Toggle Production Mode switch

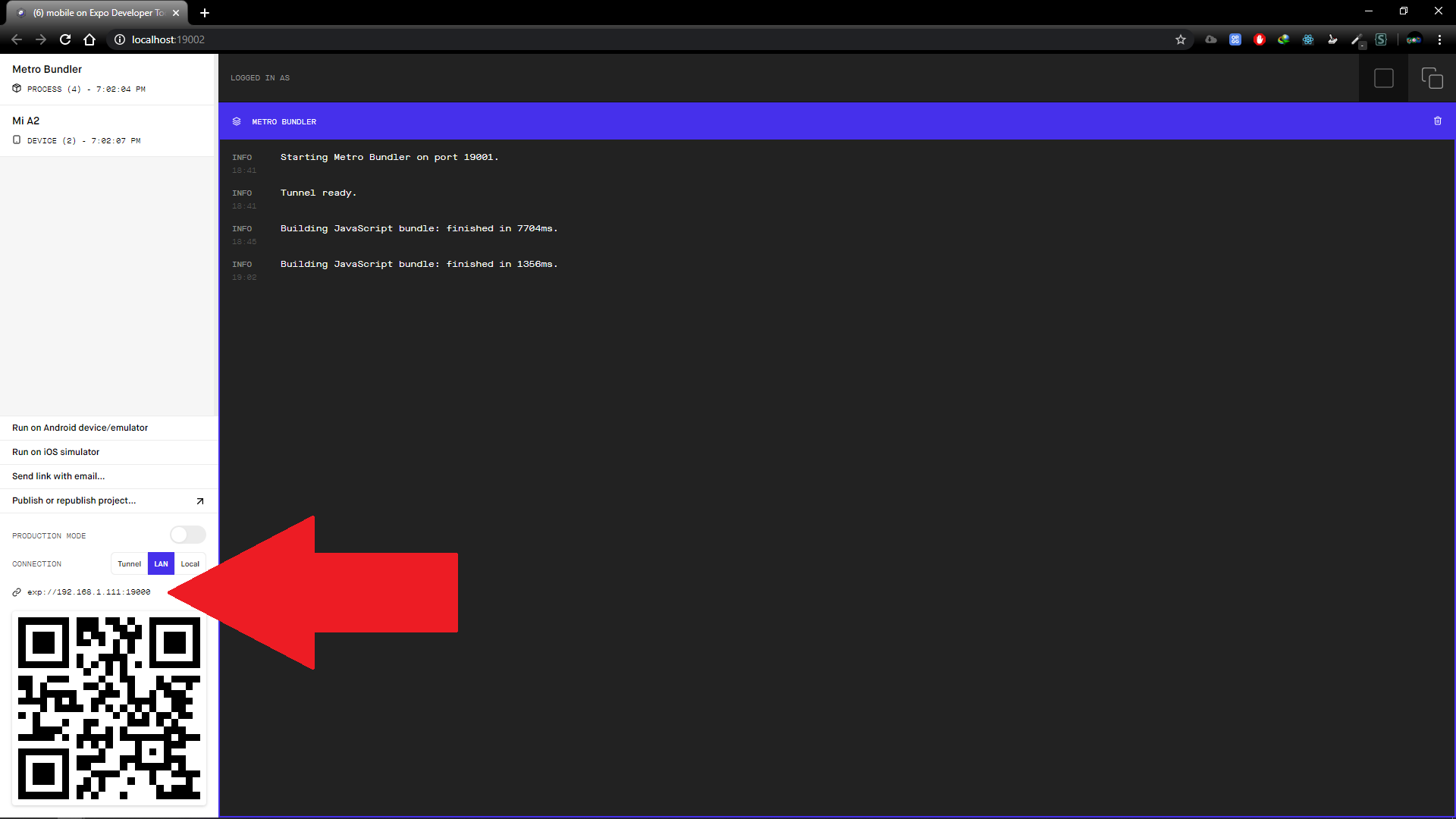pyautogui.click(x=187, y=535)
